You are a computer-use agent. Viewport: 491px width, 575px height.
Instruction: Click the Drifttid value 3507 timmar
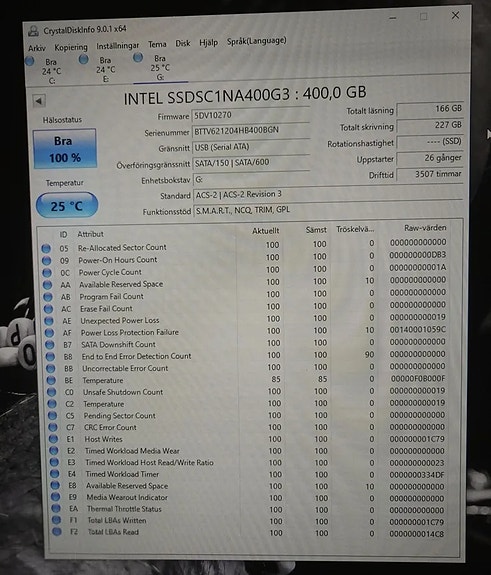(430, 174)
